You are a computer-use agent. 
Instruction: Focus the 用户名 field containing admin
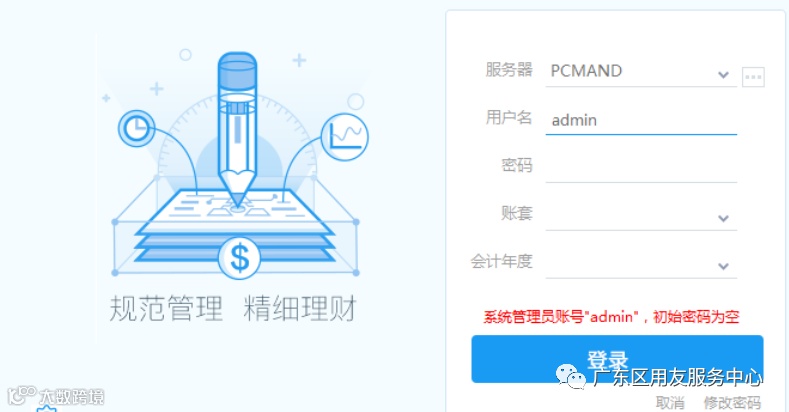pyautogui.click(x=641, y=120)
